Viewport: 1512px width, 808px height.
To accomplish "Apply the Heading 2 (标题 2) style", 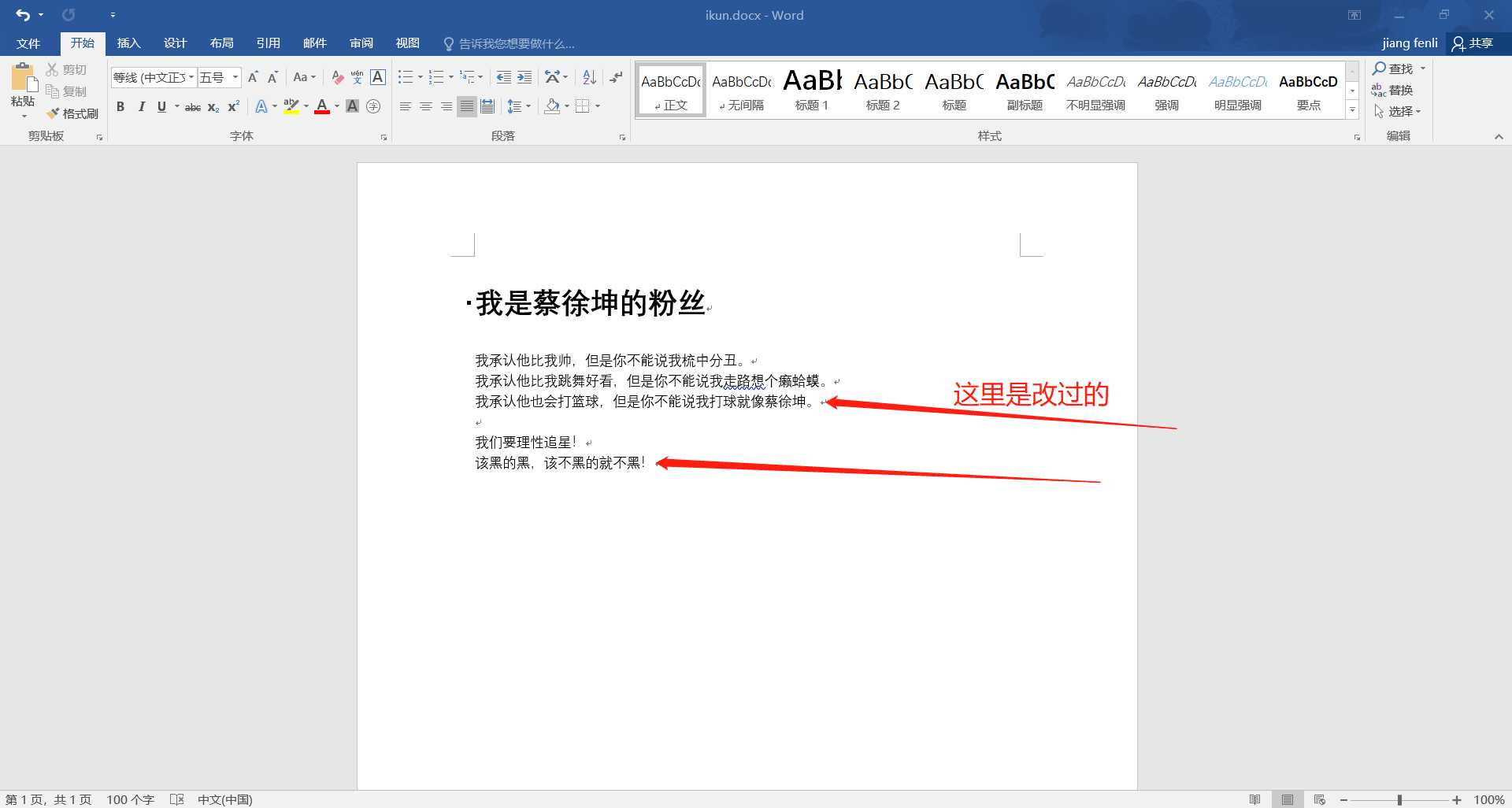I will click(883, 90).
